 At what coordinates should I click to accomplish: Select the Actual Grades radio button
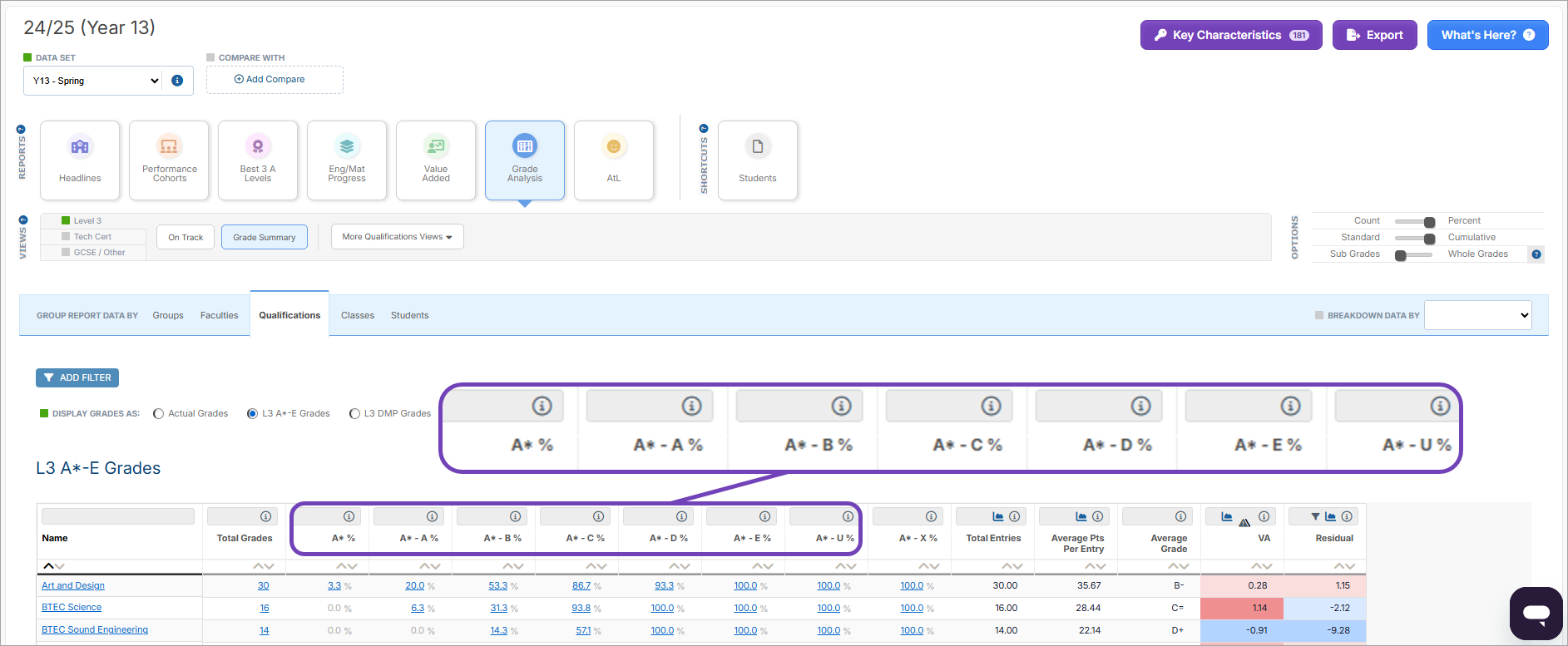click(x=159, y=414)
